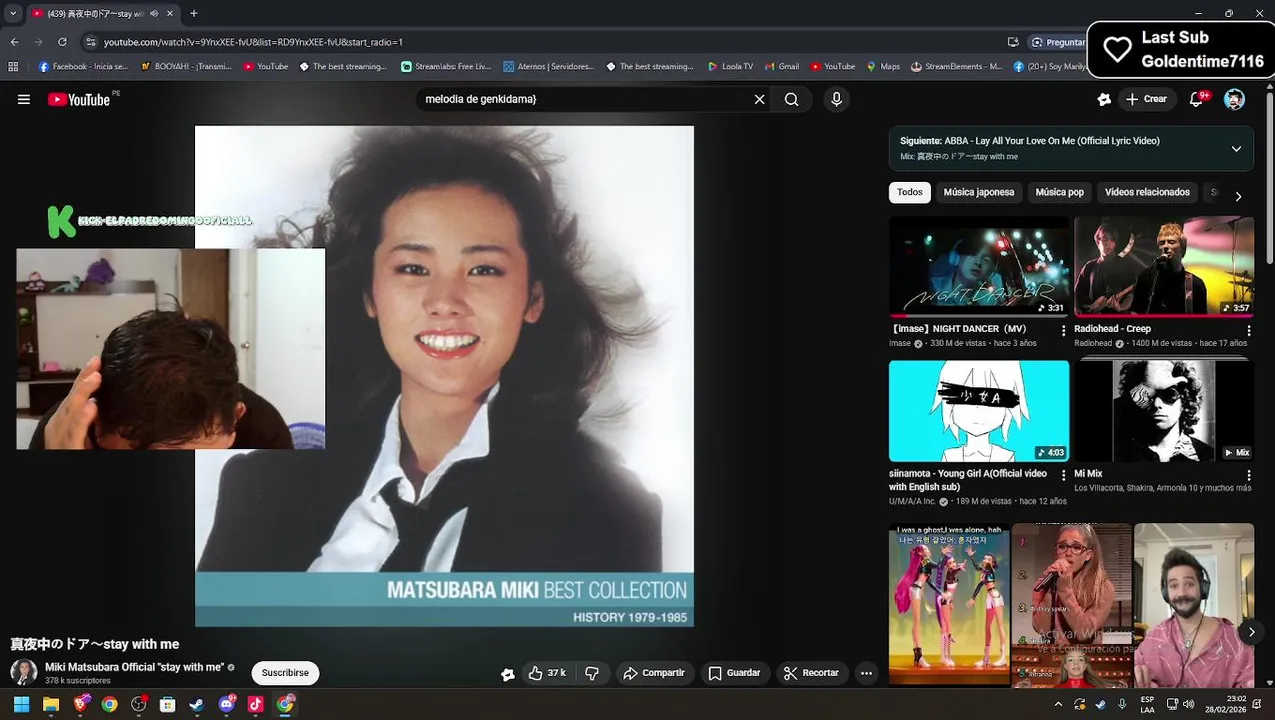The image size is (1275, 720).
Task: Start voice search with microphone icon
Action: pyautogui.click(x=837, y=99)
